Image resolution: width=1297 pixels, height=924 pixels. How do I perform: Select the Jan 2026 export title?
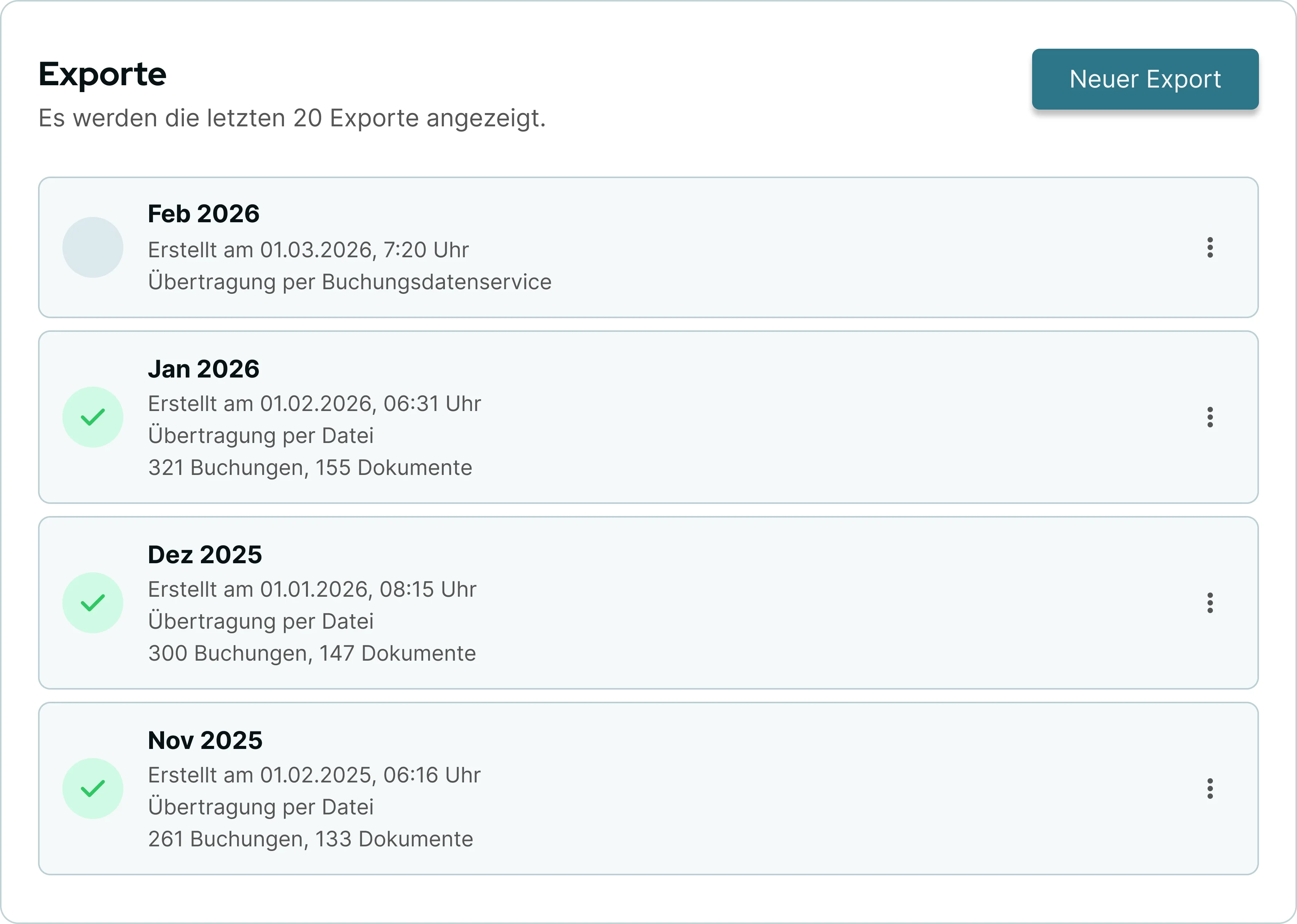click(x=204, y=369)
